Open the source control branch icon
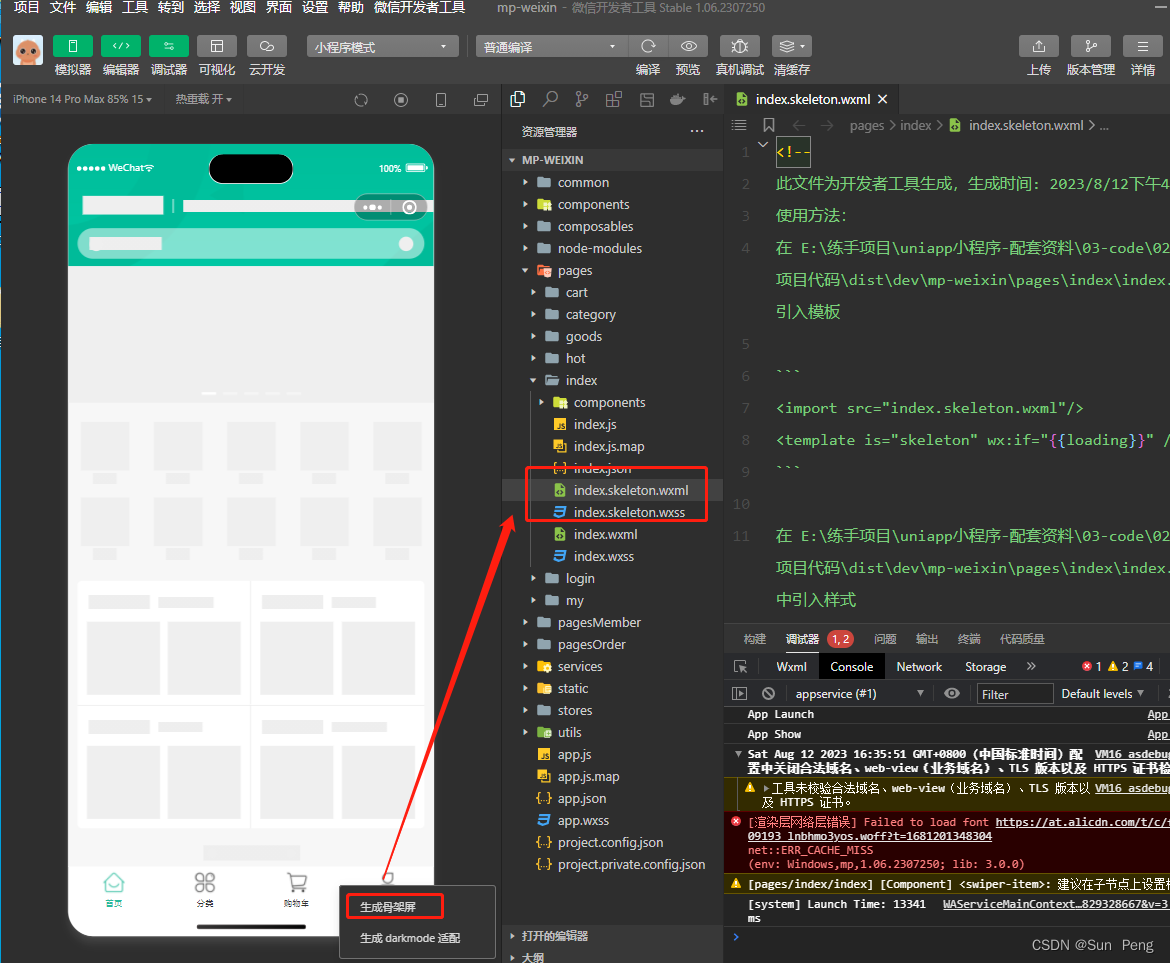The width and height of the screenshot is (1170, 963). [x=582, y=99]
